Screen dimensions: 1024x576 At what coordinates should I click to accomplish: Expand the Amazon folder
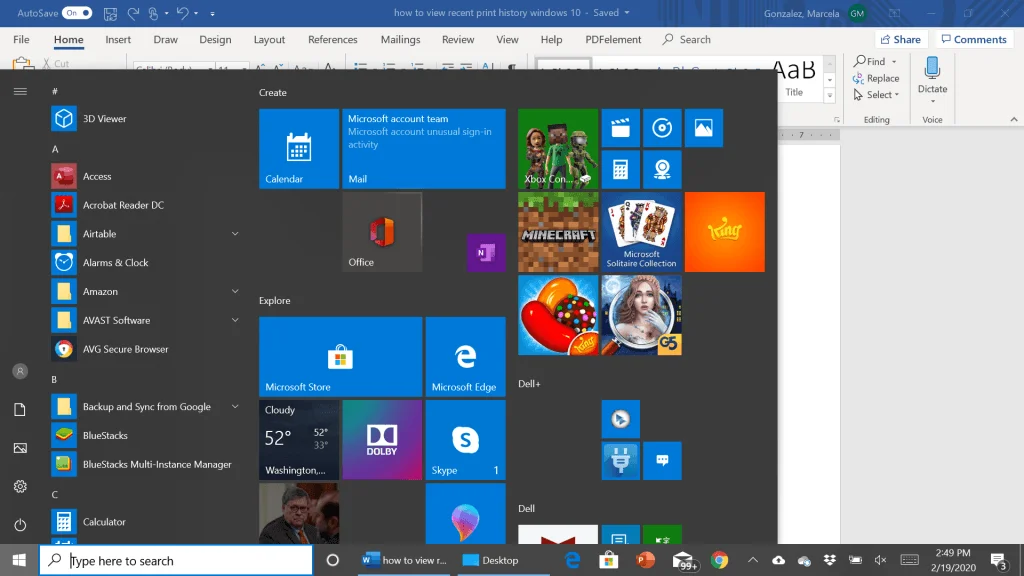click(235, 291)
